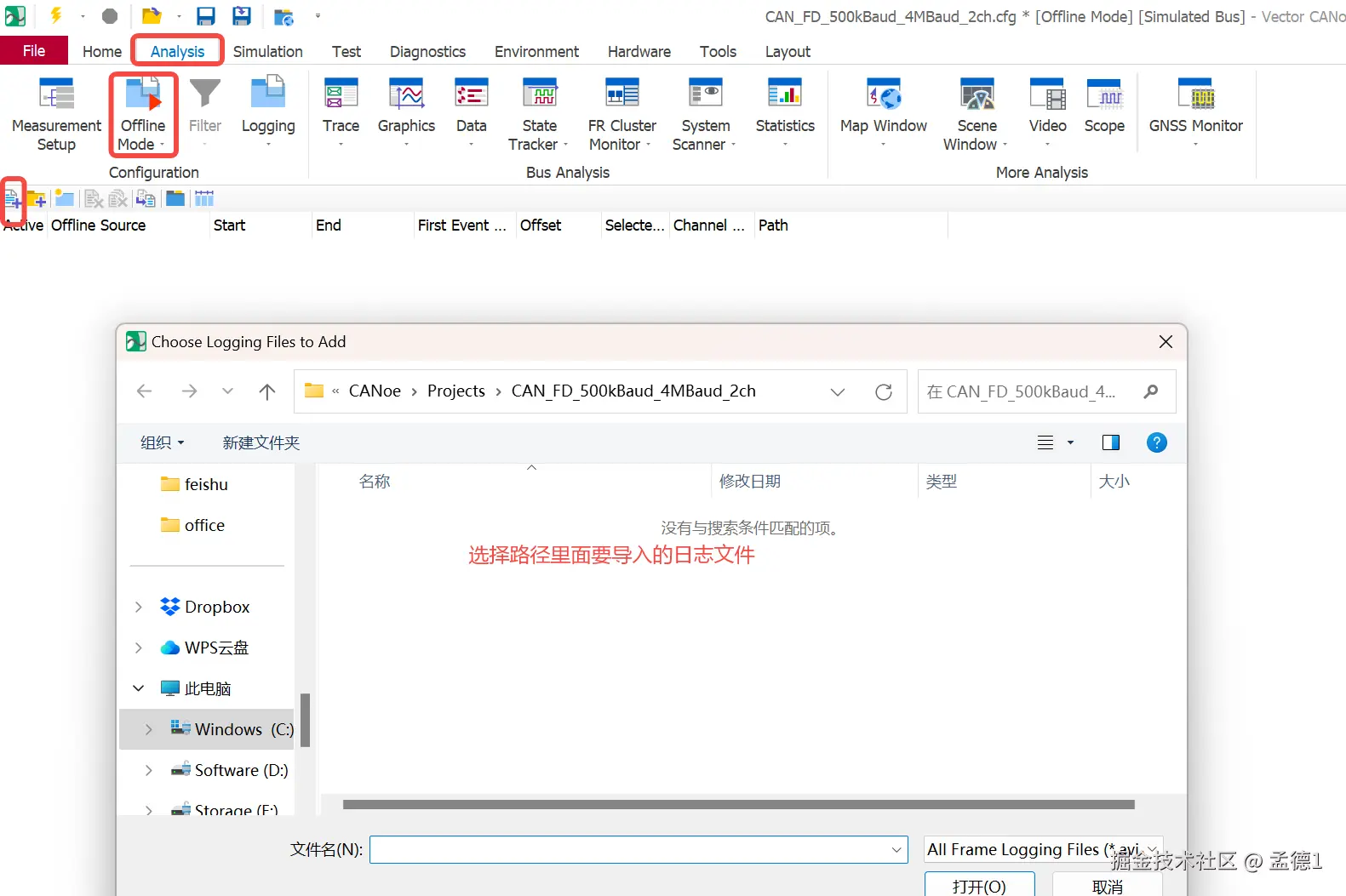Expand the start measurement dropdown arrow
The image size is (1346, 896).
pyautogui.click(x=83, y=16)
